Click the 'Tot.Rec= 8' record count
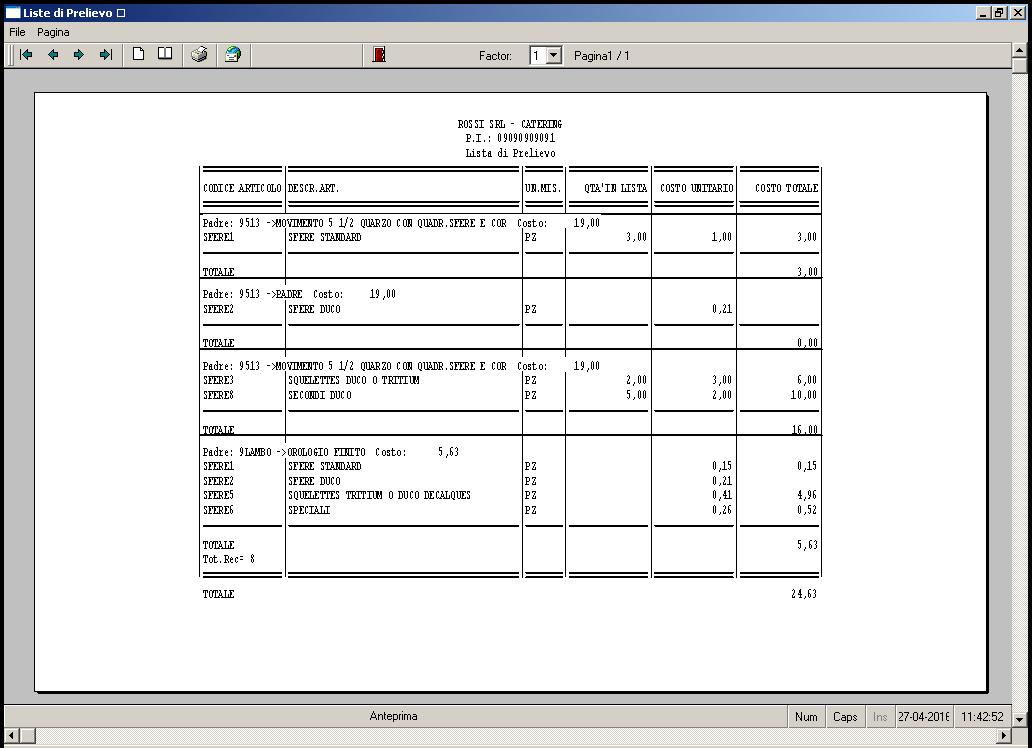1032x748 pixels. pos(229,559)
